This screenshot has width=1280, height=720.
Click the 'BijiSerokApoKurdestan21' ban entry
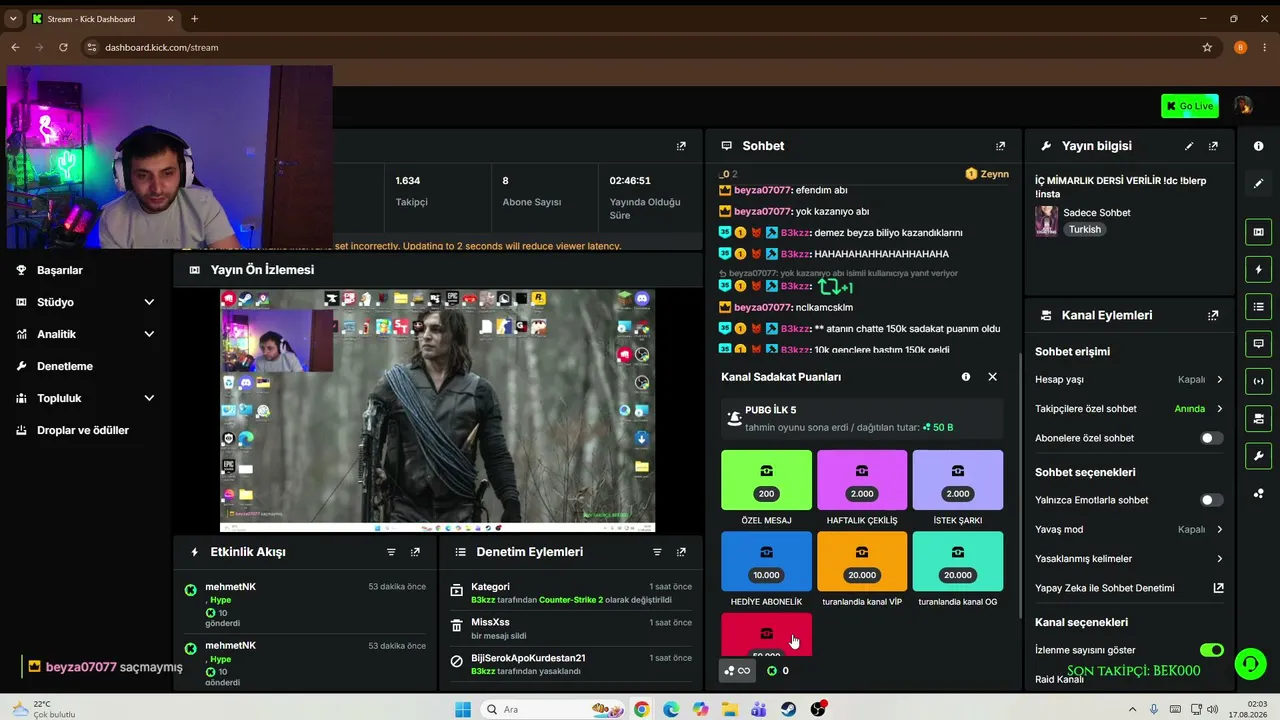click(x=570, y=664)
